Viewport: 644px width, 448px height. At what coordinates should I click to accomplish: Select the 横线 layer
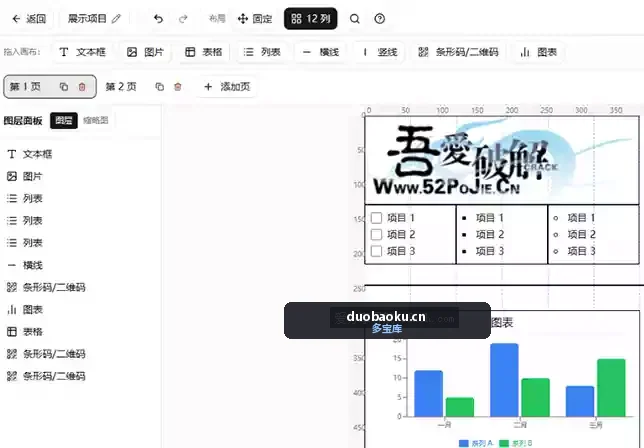click(x=80, y=265)
